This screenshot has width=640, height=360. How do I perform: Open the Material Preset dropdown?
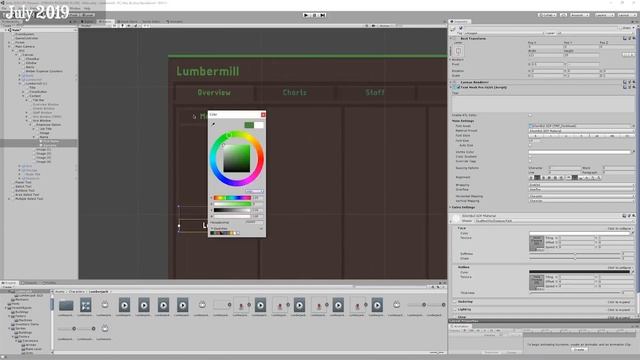pos(582,131)
